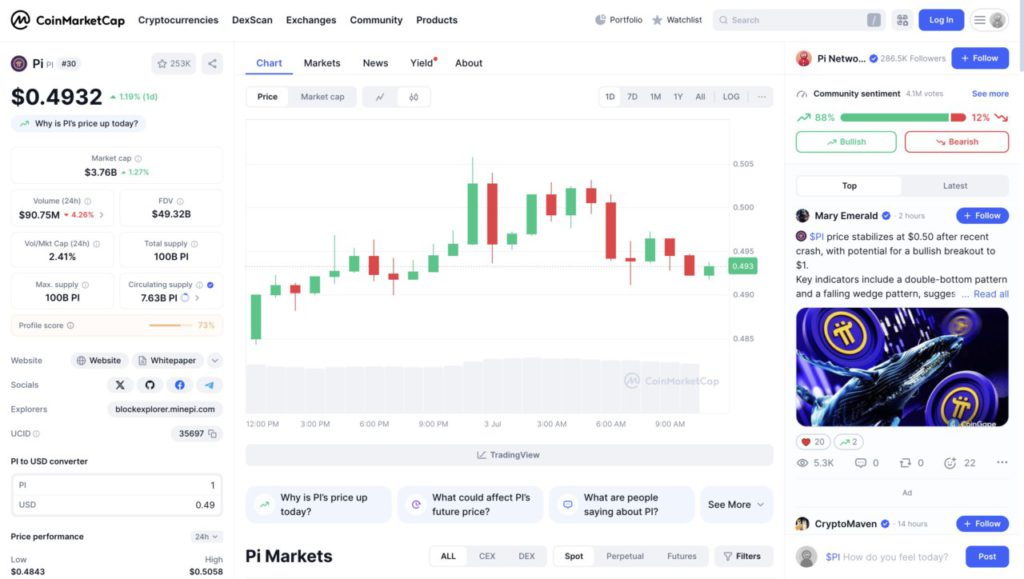Image resolution: width=1024 pixels, height=579 pixels.
Task: Click the Log In button
Action: click(x=941, y=20)
